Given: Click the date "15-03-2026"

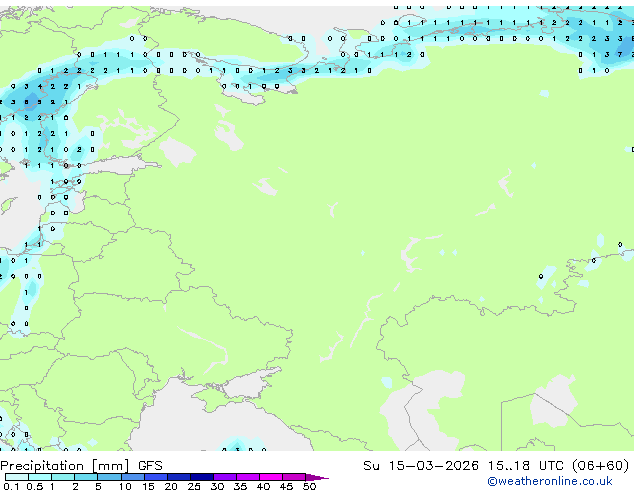Looking at the screenshot, I should (433, 466).
